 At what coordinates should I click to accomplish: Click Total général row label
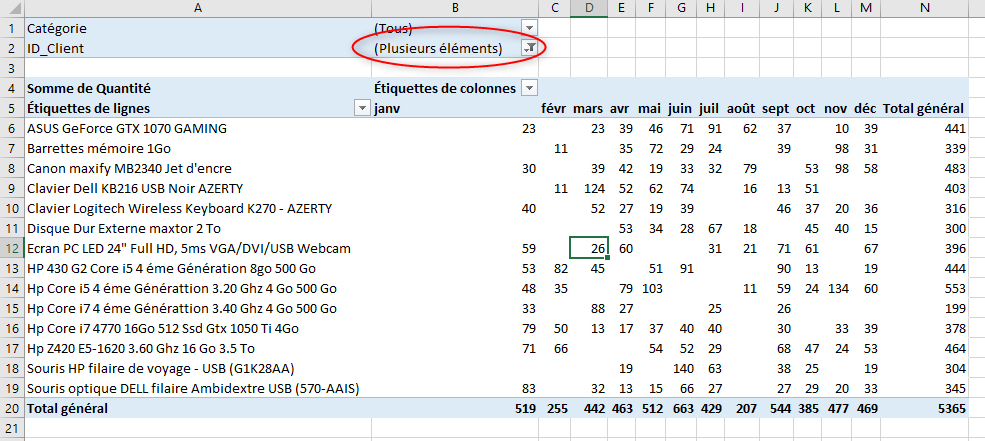(x=67, y=408)
